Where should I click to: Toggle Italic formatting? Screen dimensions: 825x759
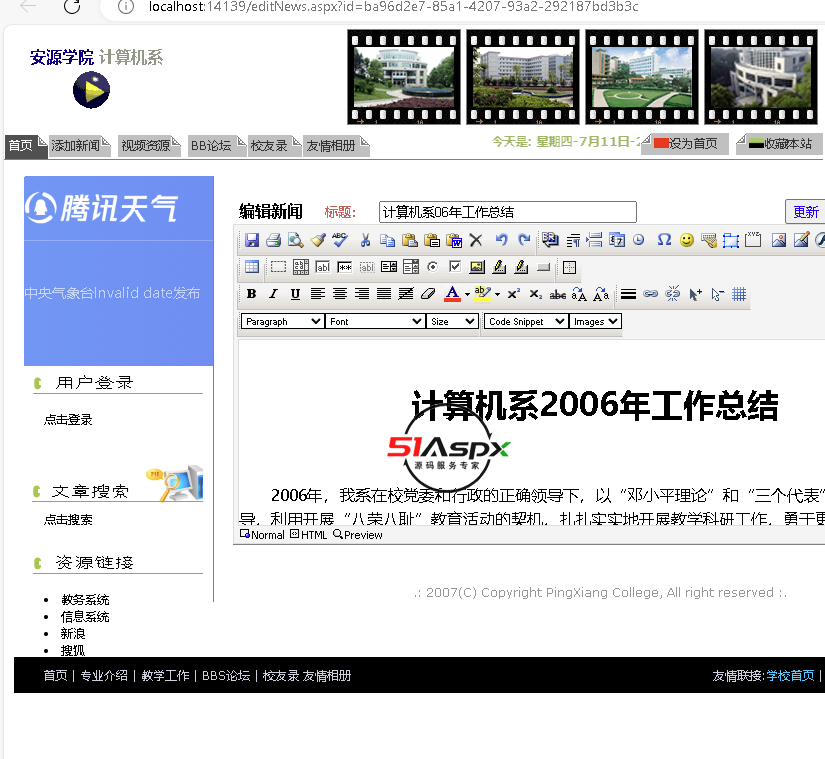point(273,294)
